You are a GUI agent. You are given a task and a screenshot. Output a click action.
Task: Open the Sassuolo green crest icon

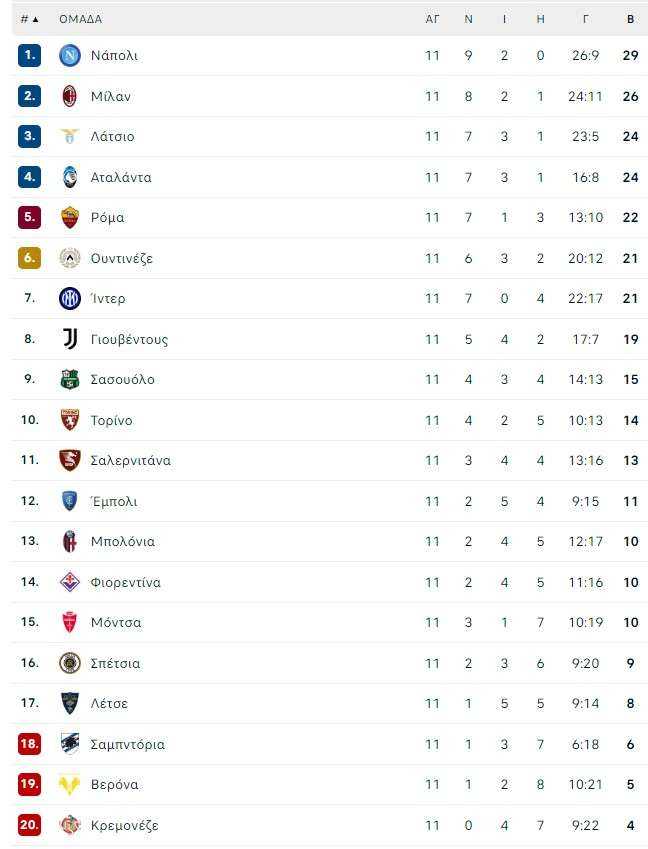point(69,380)
